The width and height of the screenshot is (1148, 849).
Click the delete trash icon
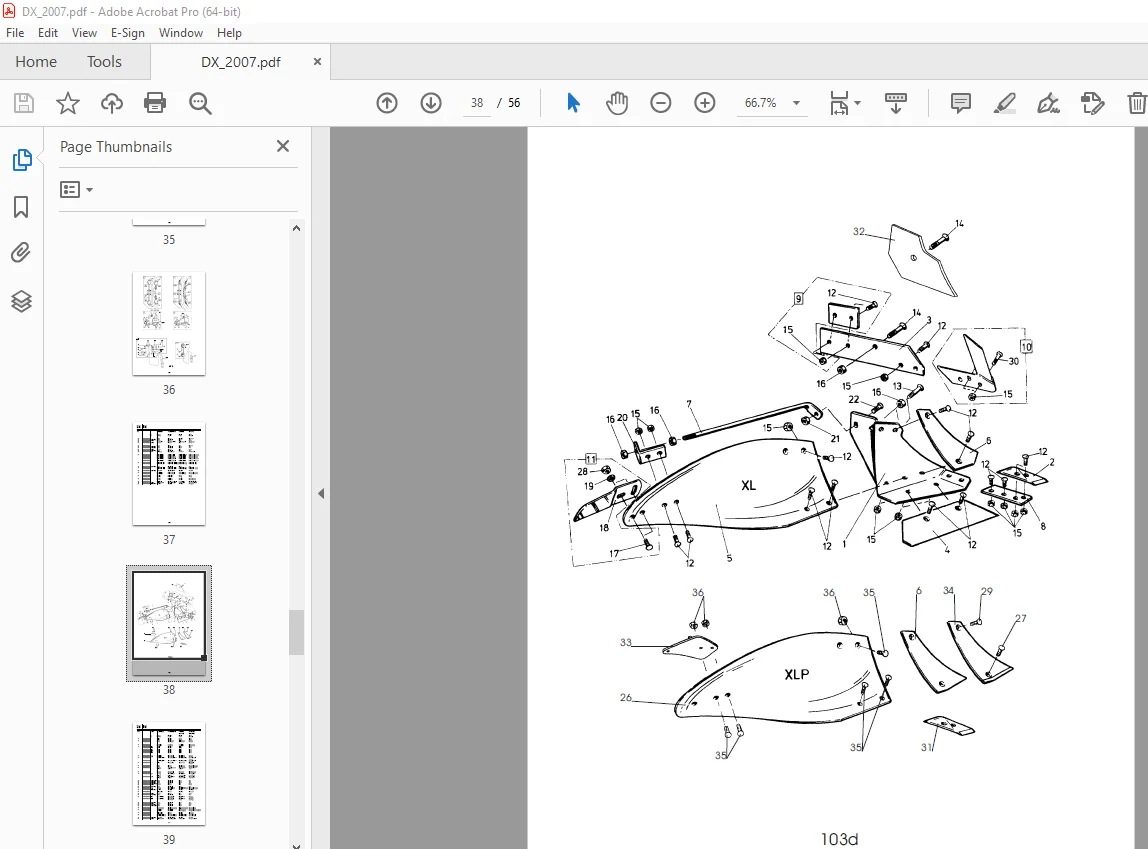pos(1136,103)
